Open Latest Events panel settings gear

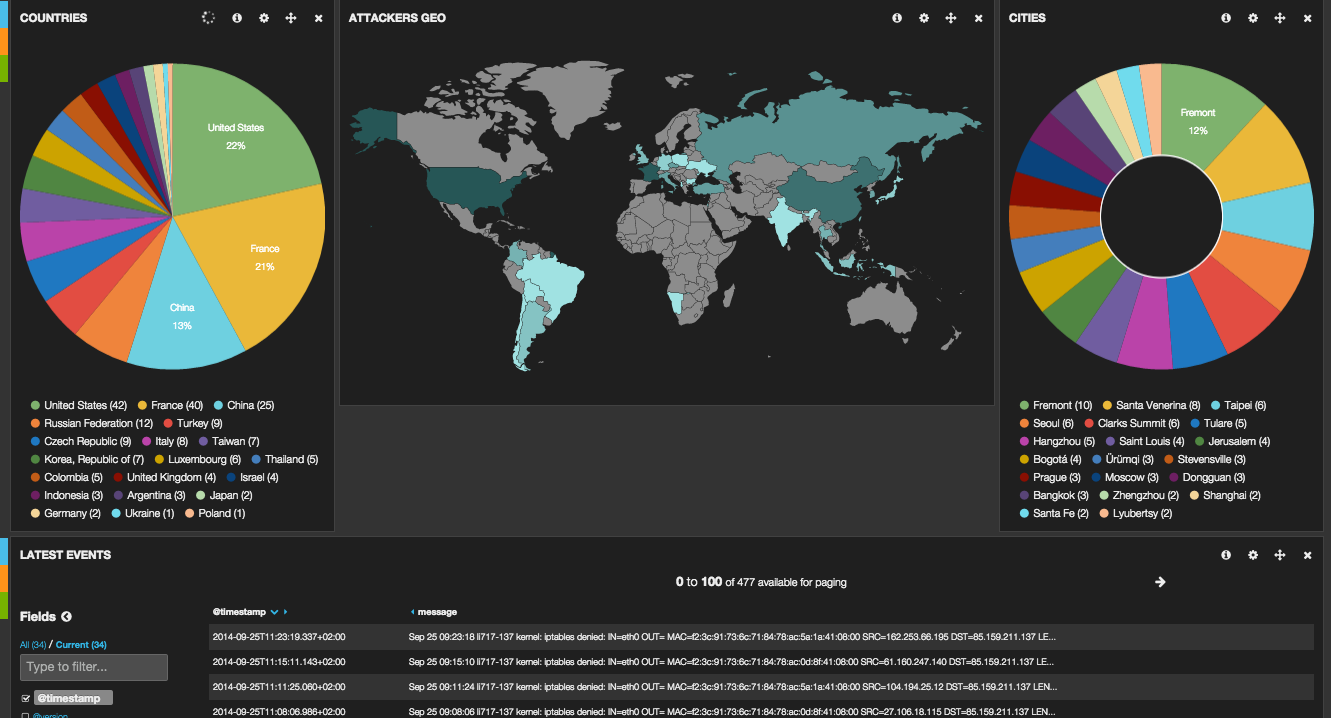(1253, 555)
